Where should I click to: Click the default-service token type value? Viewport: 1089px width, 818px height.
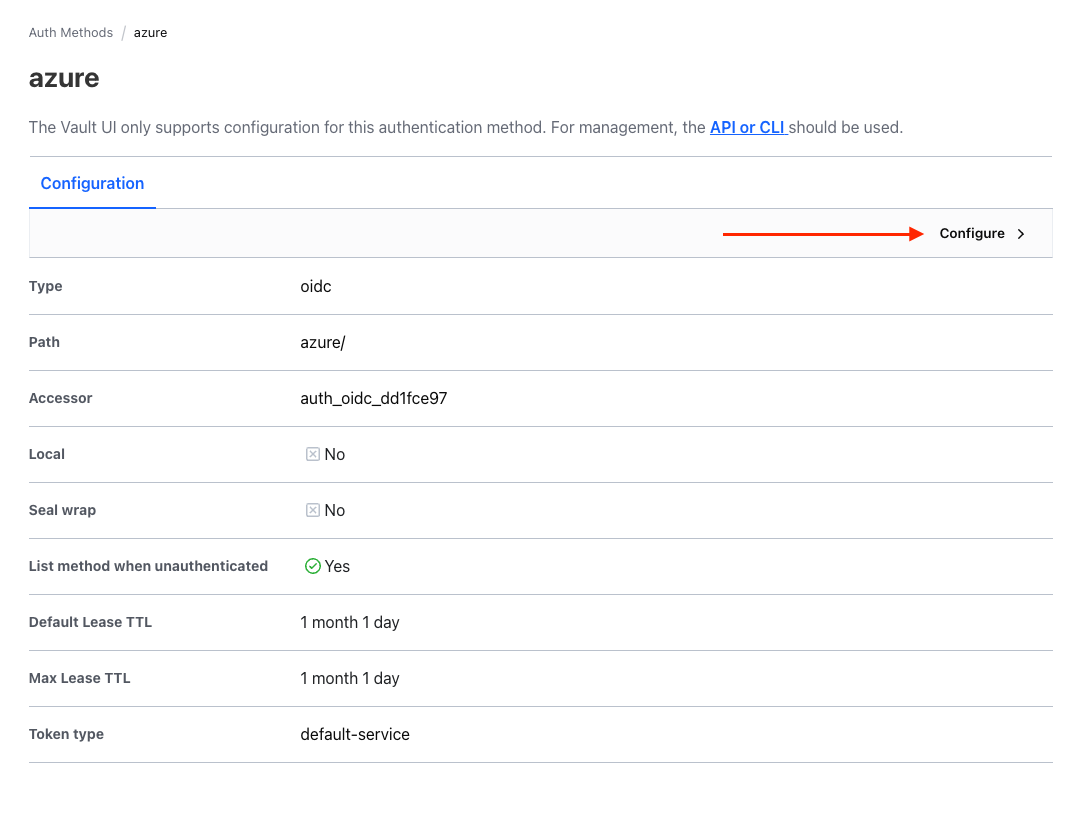355,734
